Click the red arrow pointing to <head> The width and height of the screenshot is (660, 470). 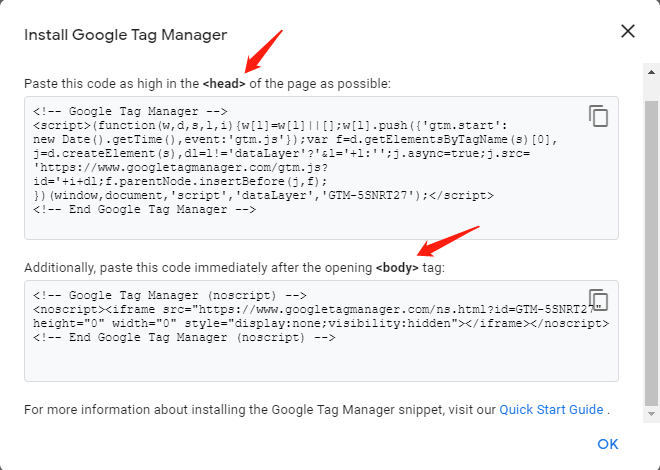263,51
